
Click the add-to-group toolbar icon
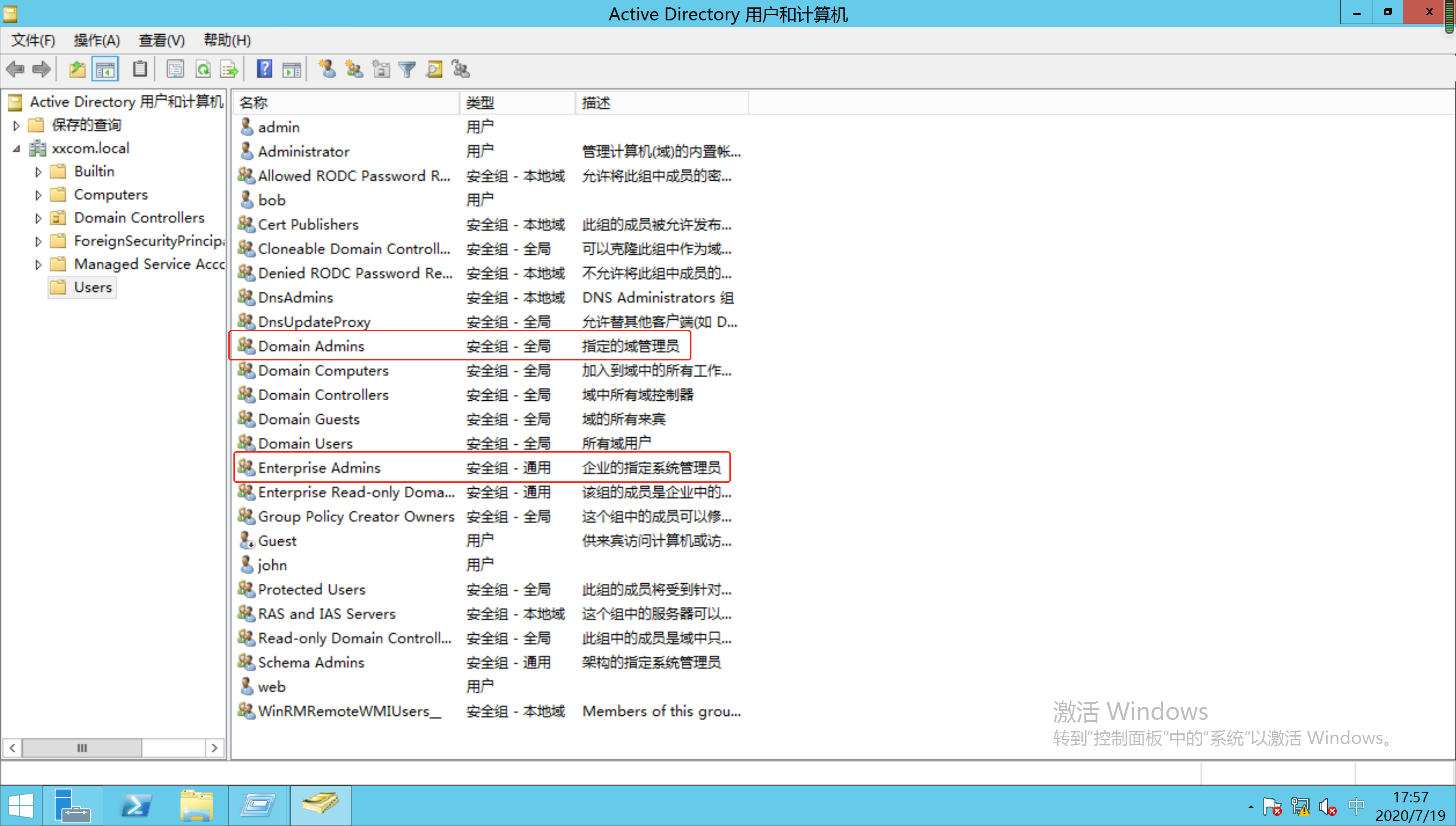pos(461,69)
